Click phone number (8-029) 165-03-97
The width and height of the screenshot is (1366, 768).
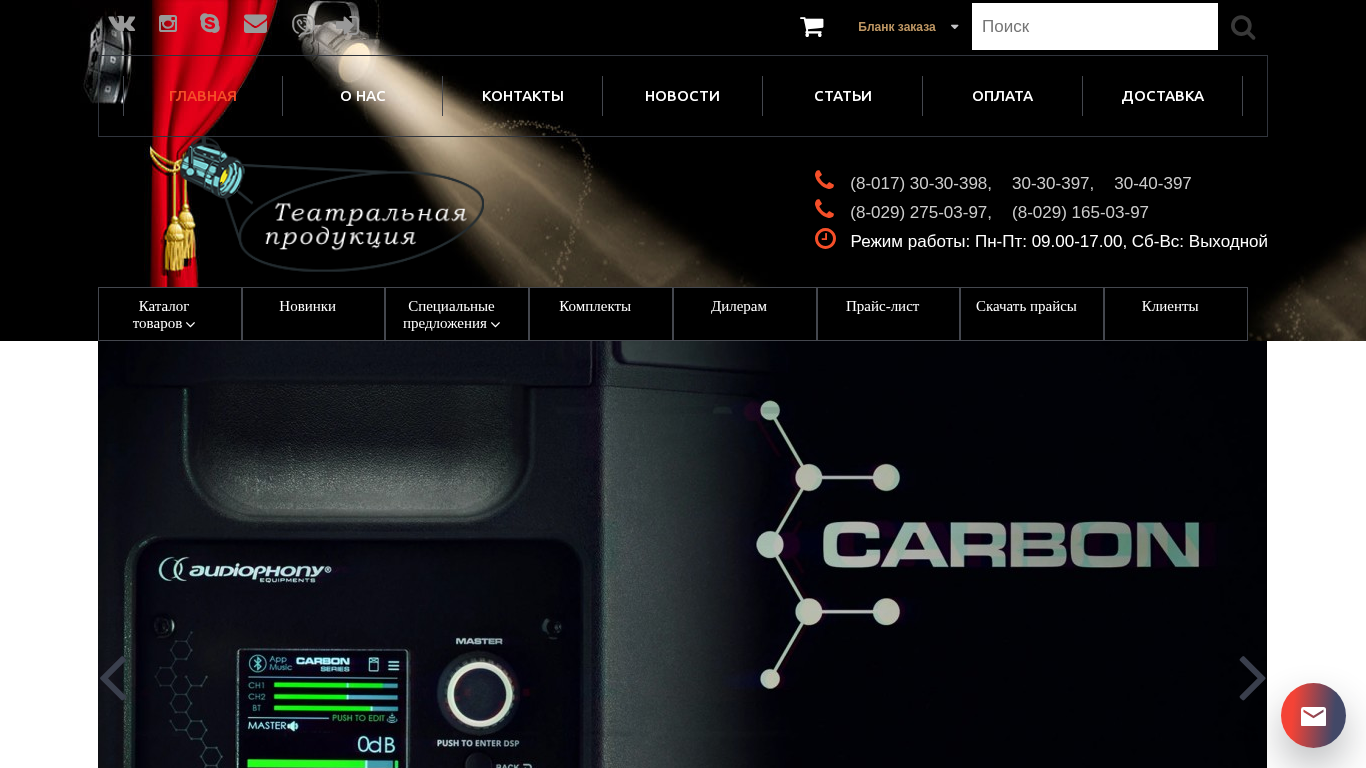point(1080,213)
